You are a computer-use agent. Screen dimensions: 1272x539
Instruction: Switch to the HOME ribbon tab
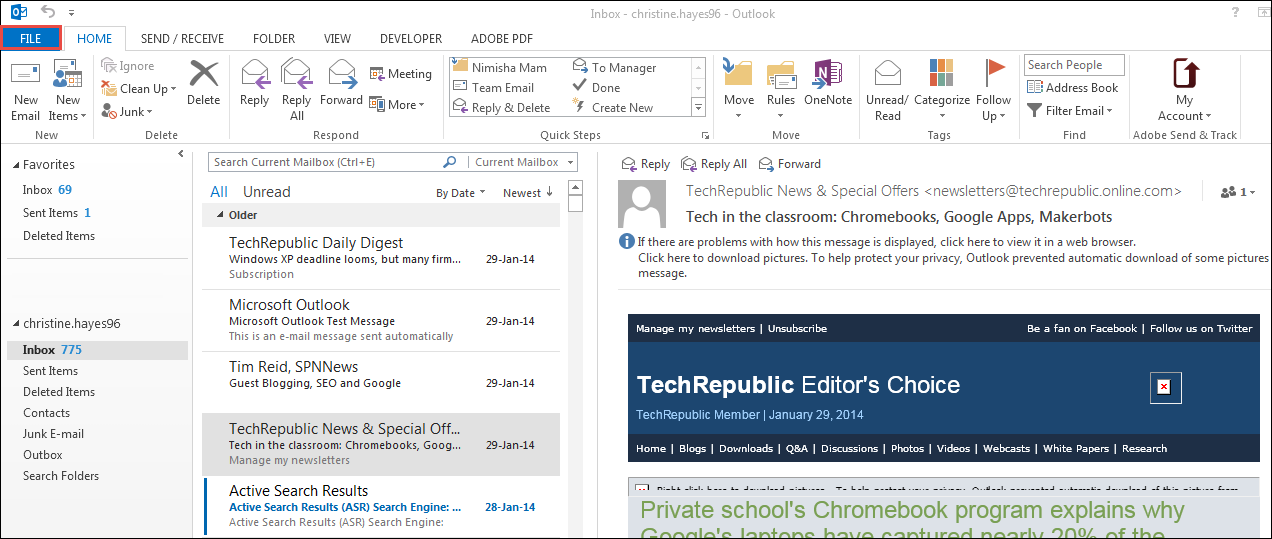point(95,38)
